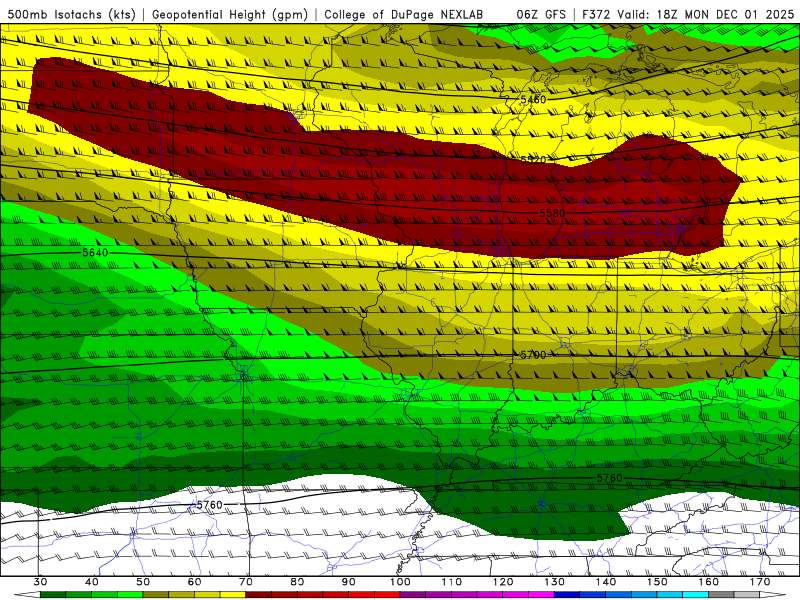Screen dimensions: 800x600
Task: Click the 40 value on the color scale
Action: (92, 582)
